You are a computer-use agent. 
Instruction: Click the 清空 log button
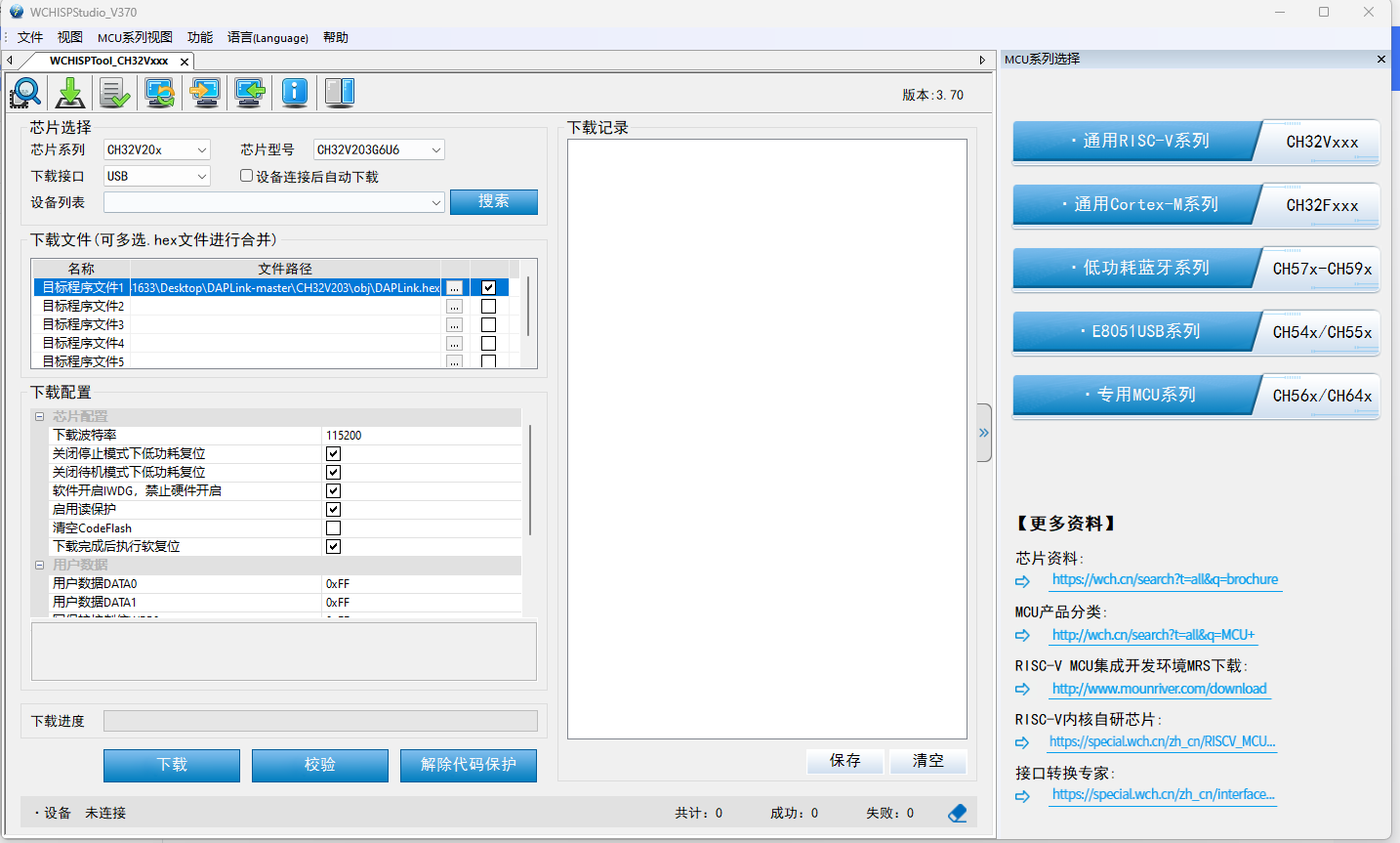point(928,761)
